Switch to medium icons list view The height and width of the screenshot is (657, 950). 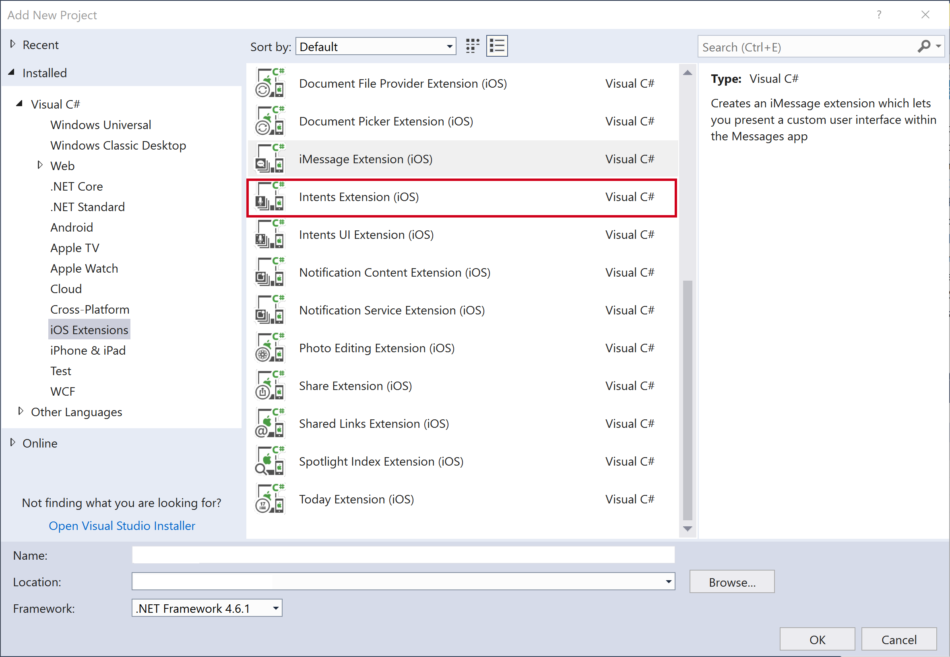pos(497,46)
